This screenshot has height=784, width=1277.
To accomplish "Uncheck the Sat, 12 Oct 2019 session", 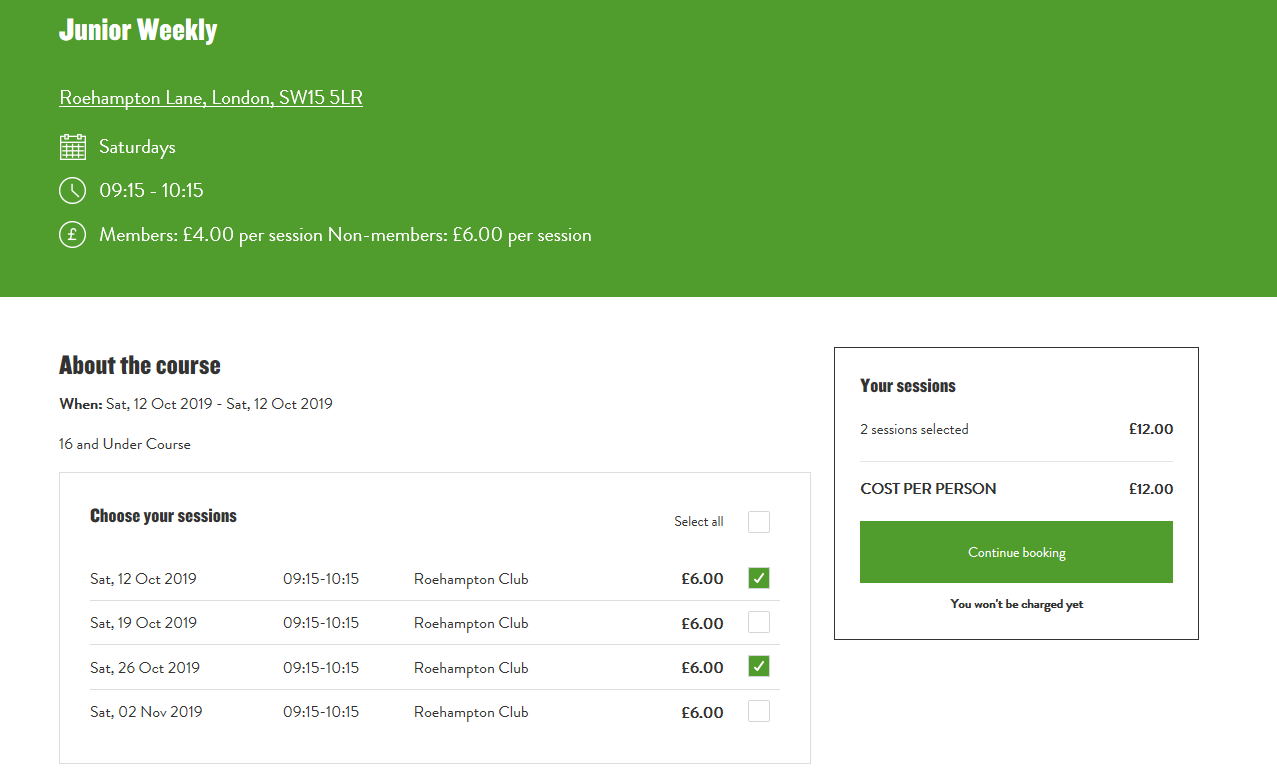I will (759, 578).
